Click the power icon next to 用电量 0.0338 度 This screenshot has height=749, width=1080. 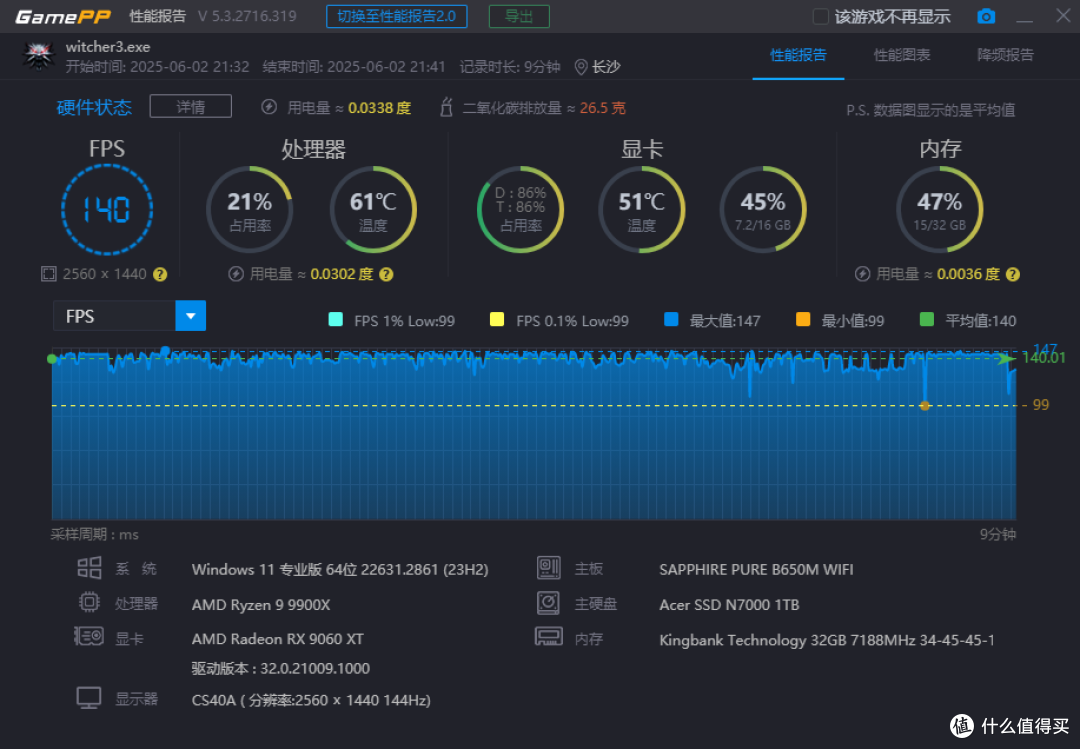tap(269, 107)
